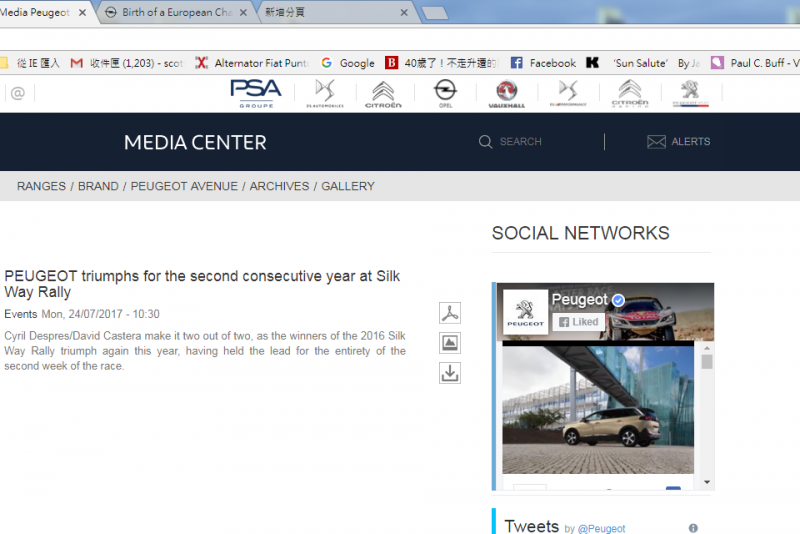Image resolution: width=800 pixels, height=534 pixels.
Task: Open the 'Sun Salute' bookmark
Action: [643, 63]
